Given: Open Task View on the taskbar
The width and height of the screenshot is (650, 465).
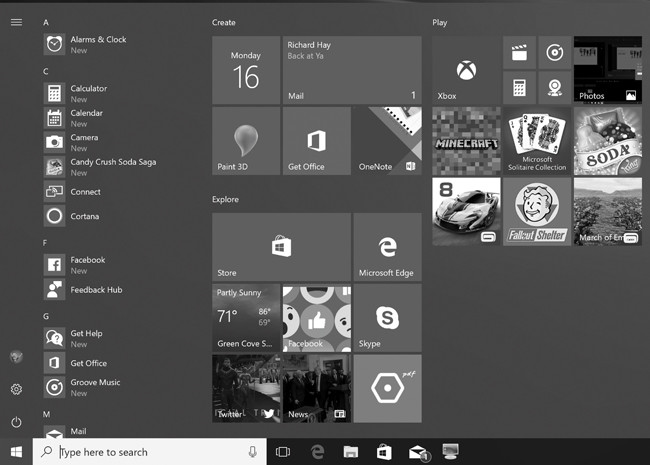Looking at the screenshot, I should point(283,452).
